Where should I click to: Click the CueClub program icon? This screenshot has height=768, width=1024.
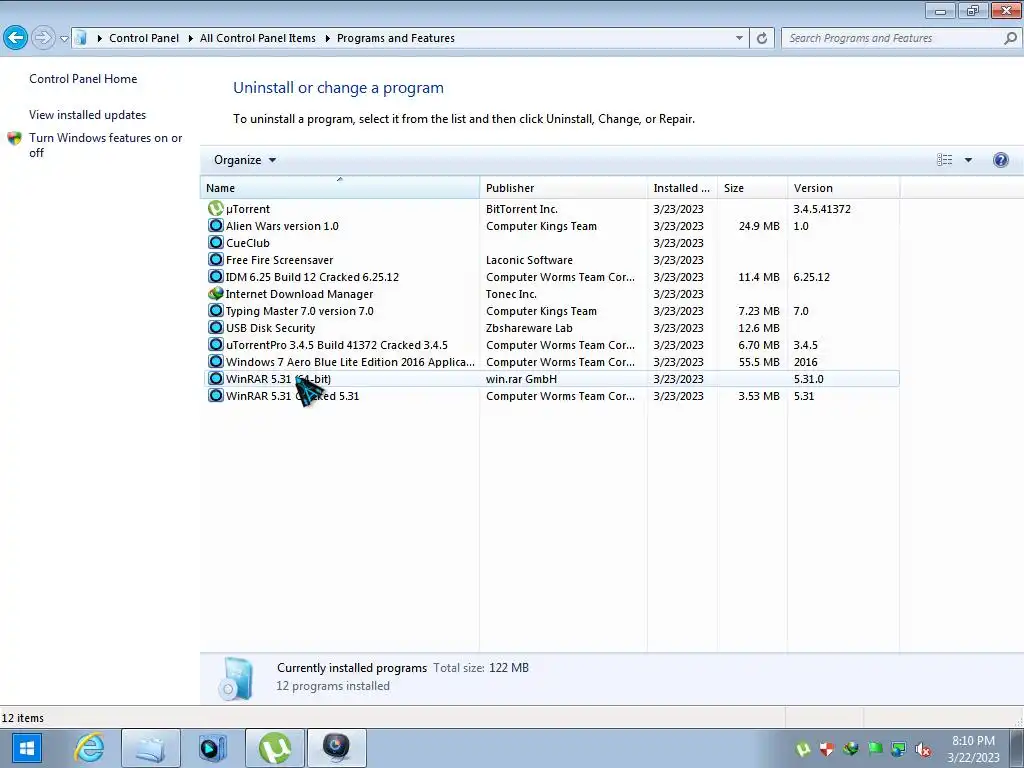click(216, 242)
